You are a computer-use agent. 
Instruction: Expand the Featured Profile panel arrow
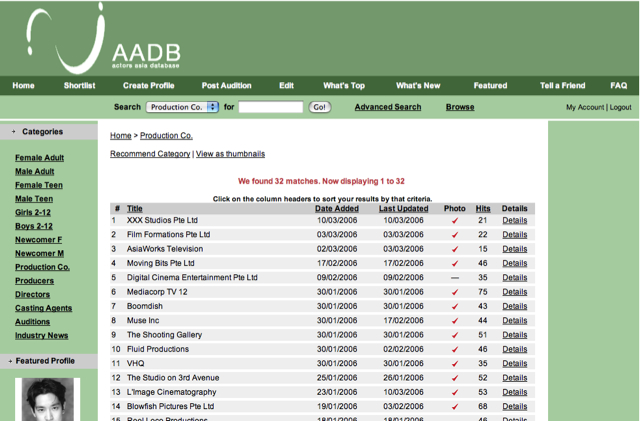click(10, 361)
